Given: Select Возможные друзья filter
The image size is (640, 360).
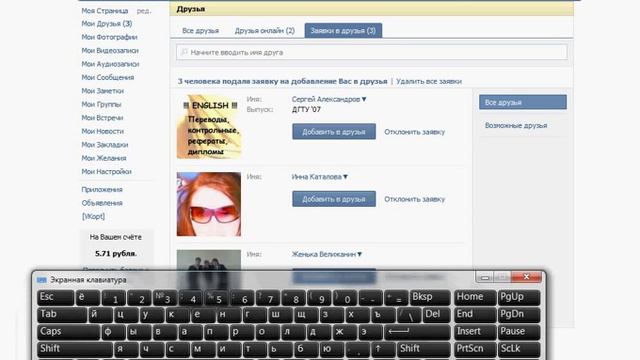Looking at the screenshot, I should tap(516, 125).
